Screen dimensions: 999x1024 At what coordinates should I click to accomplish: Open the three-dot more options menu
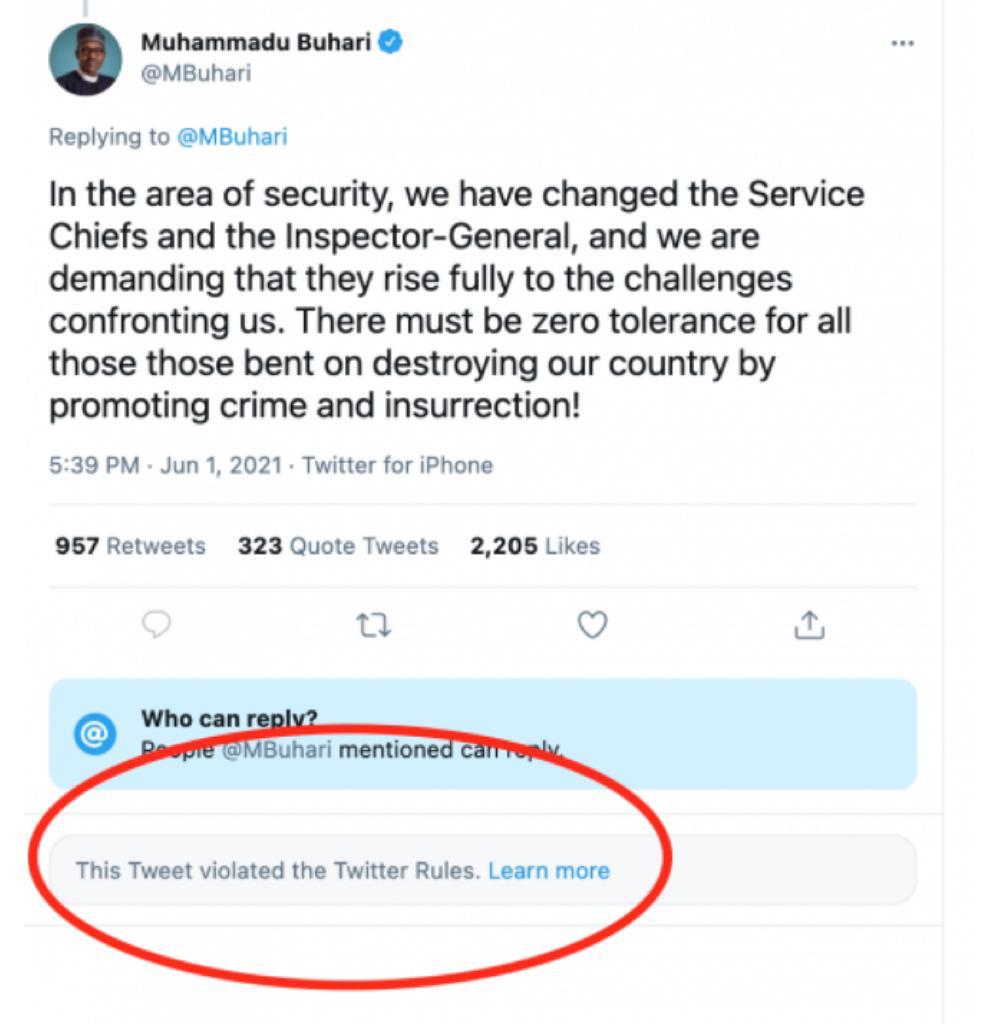click(x=902, y=44)
